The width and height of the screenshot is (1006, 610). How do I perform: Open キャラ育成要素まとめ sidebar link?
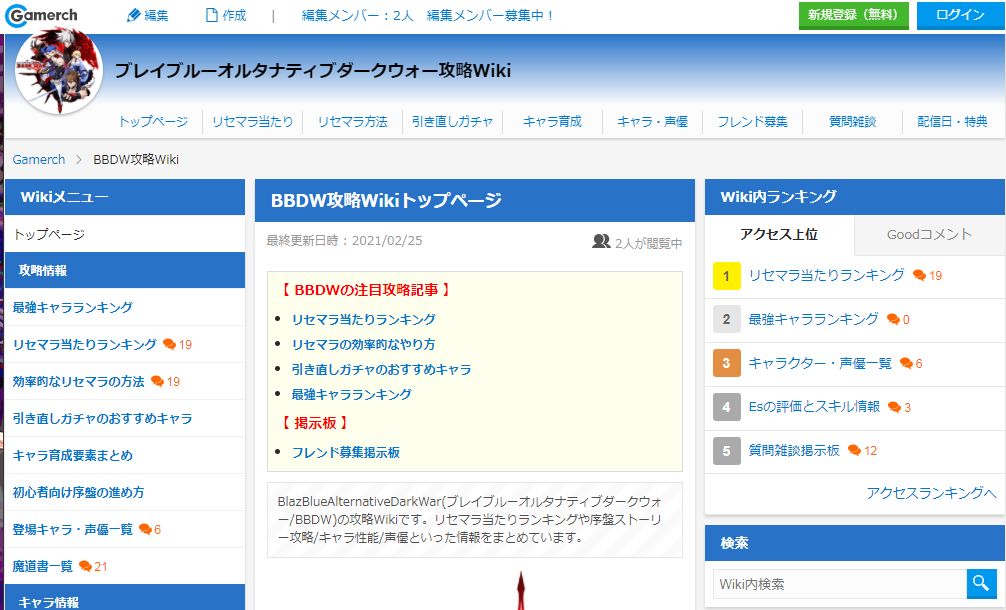point(72,455)
